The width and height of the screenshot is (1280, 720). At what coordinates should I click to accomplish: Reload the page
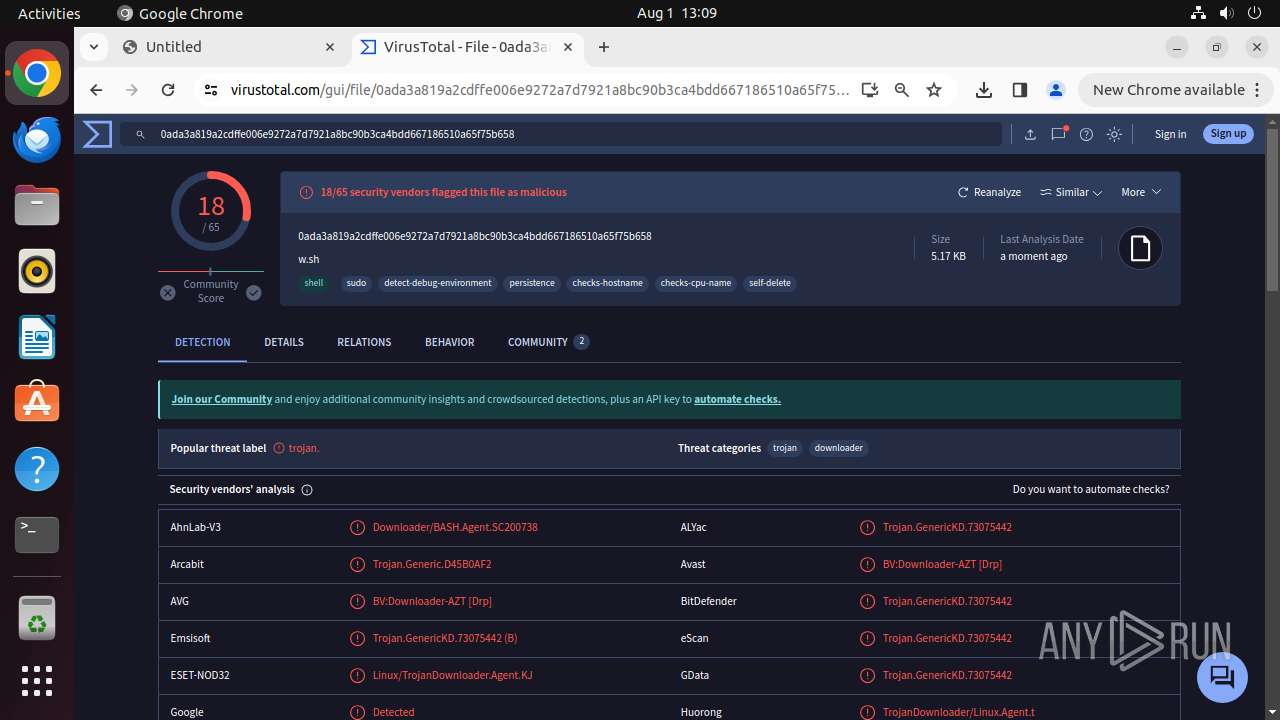click(x=168, y=90)
